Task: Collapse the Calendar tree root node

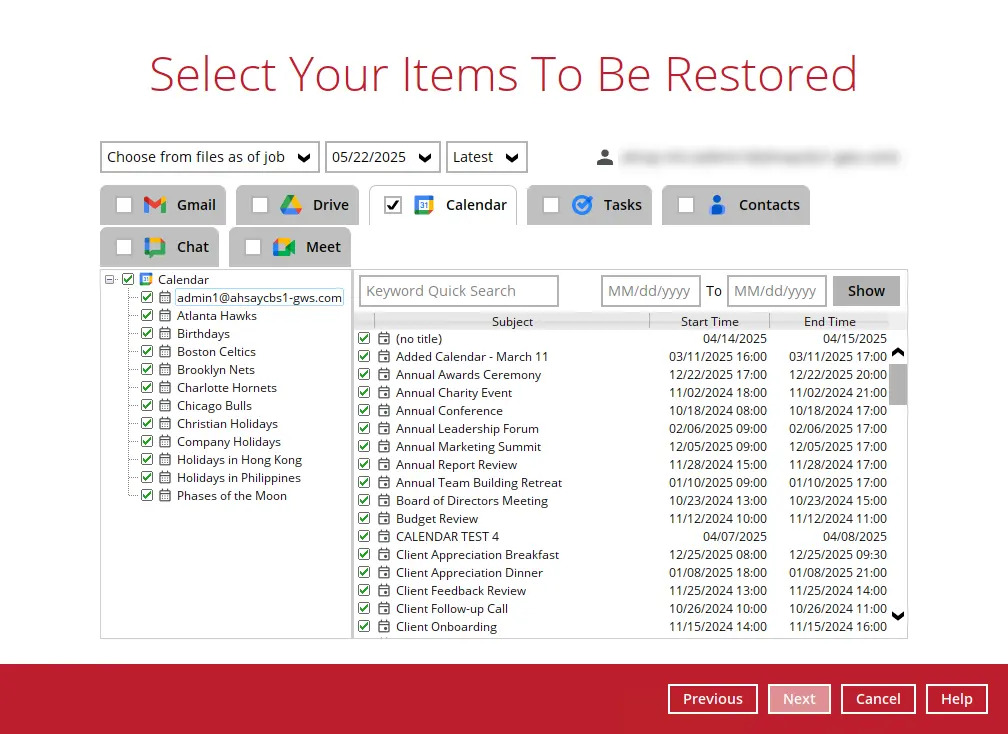Action: [110, 280]
